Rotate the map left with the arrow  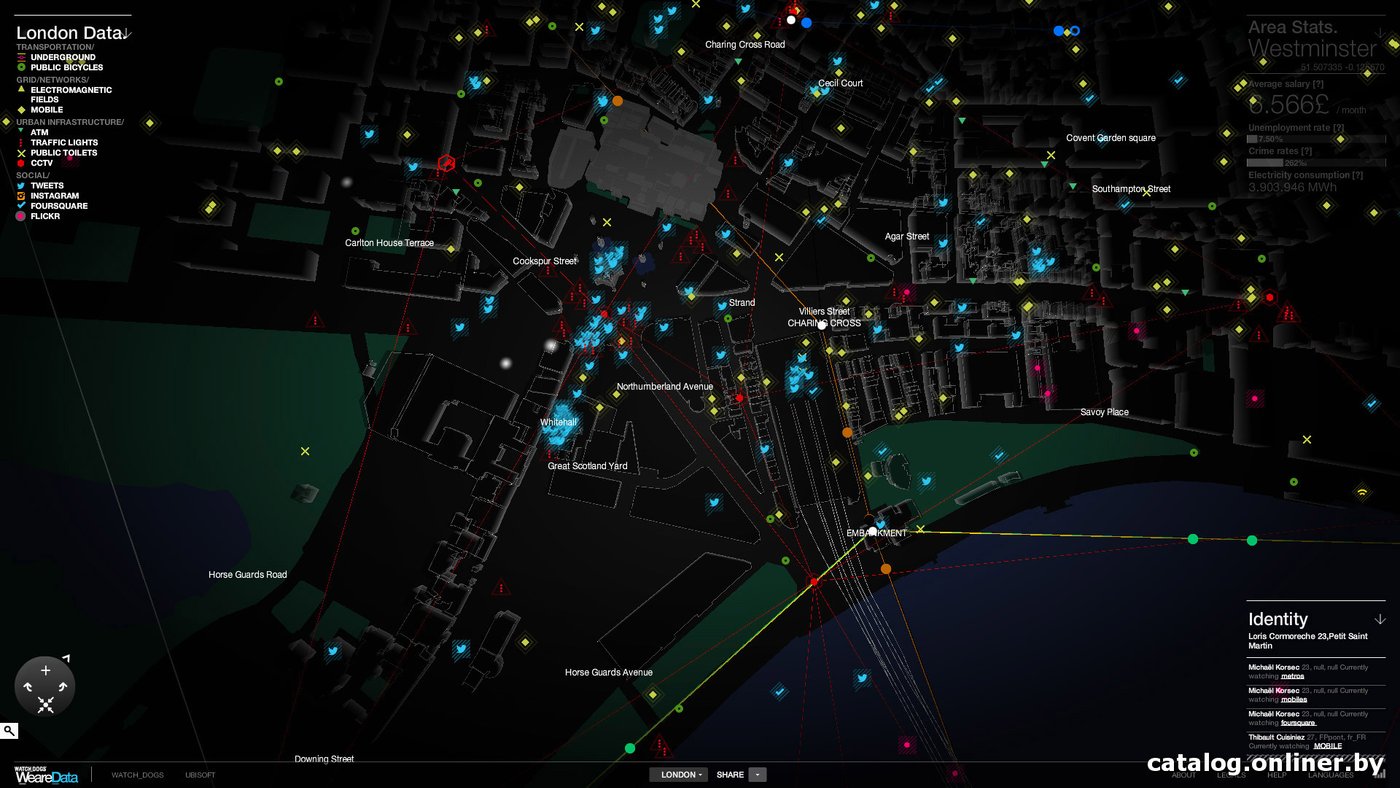(x=28, y=687)
